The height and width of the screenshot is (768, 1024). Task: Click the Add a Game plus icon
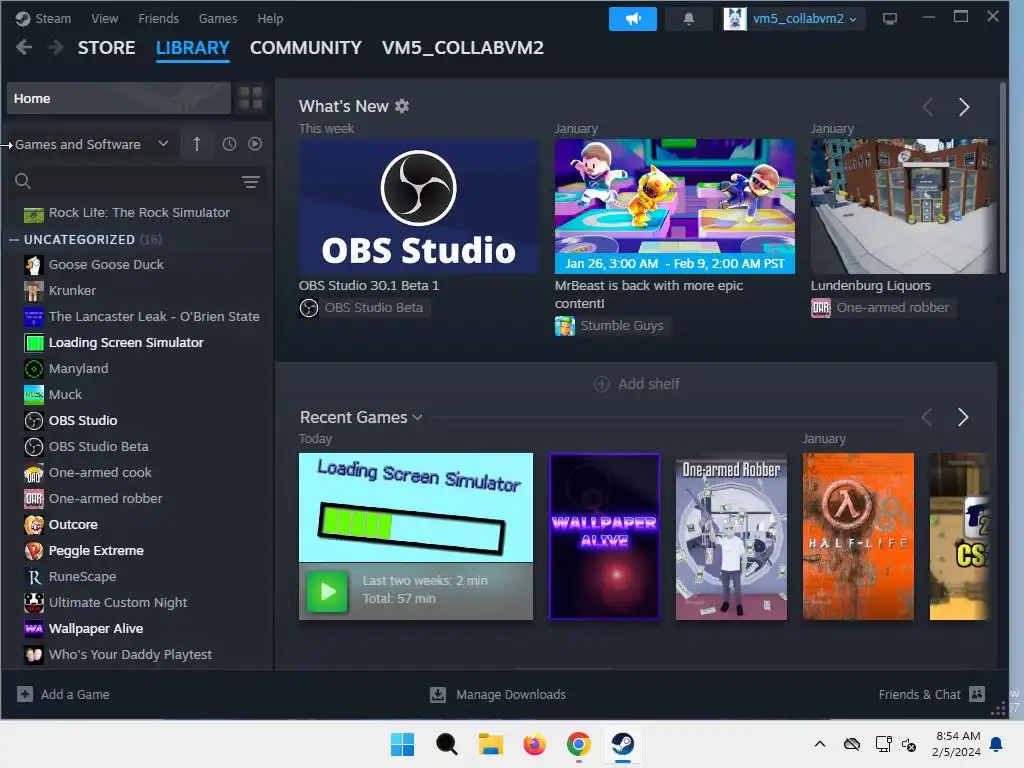tap(25, 694)
